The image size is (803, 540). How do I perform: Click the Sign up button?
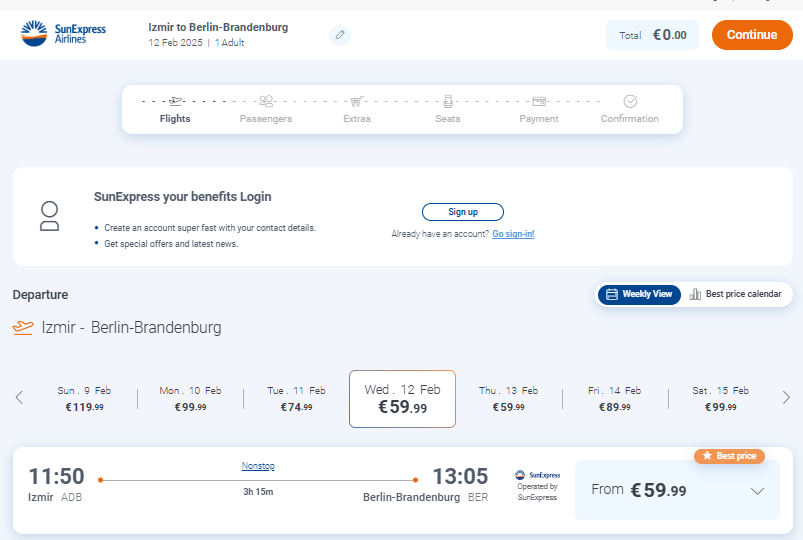[463, 212]
